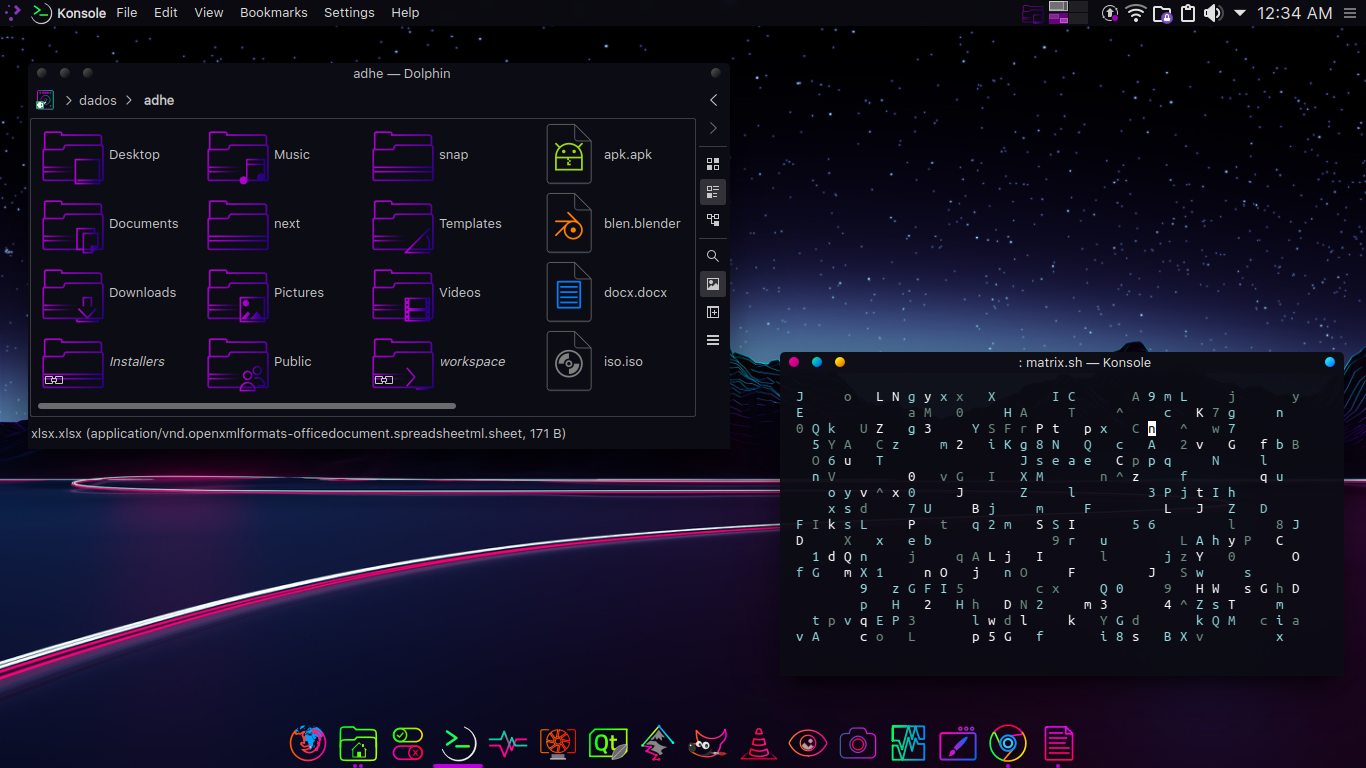Click Dolphin's split view button

713,312
